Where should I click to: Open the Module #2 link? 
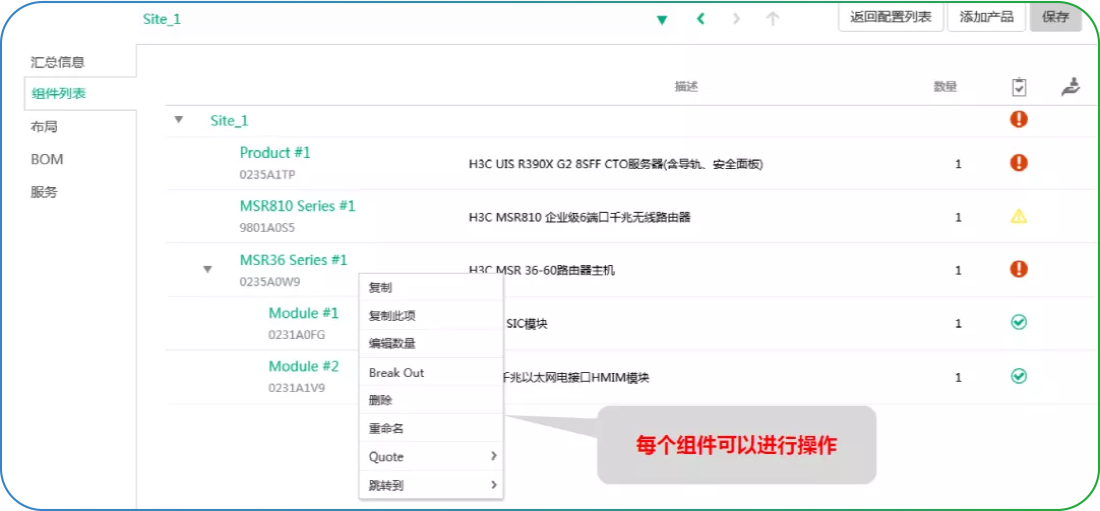tap(304, 366)
